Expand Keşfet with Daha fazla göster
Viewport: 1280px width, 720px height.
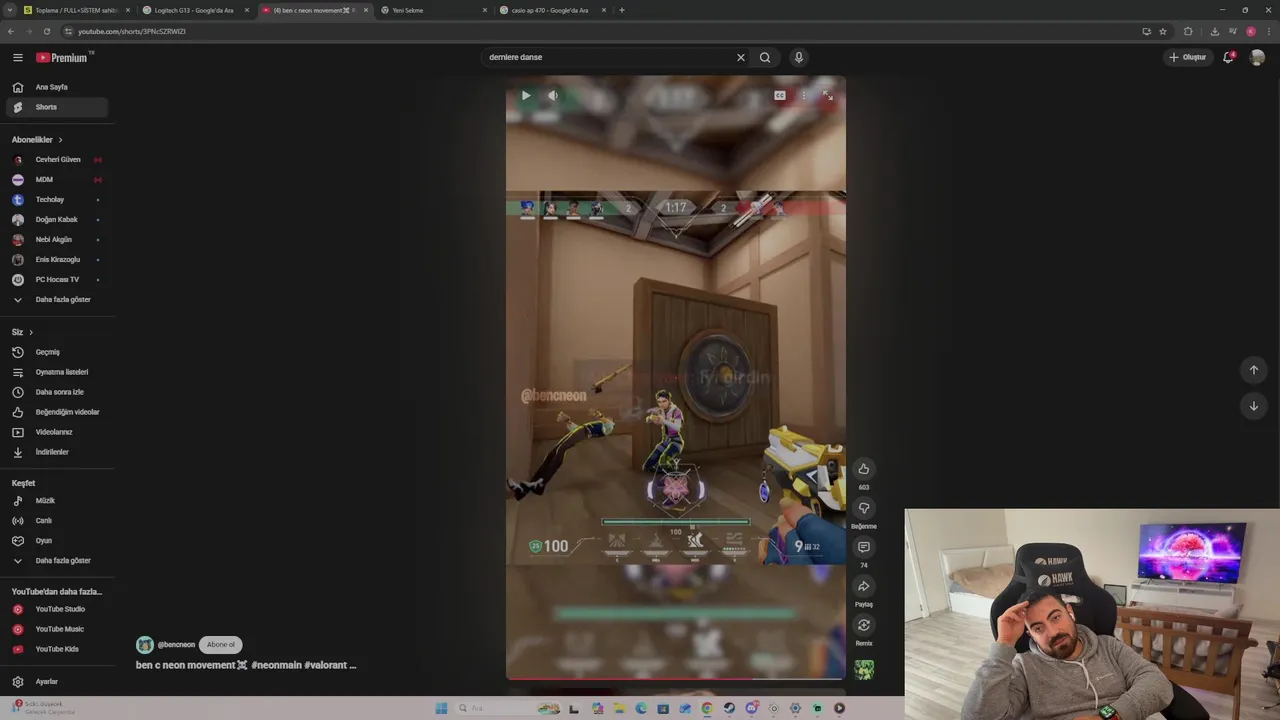(x=58, y=561)
